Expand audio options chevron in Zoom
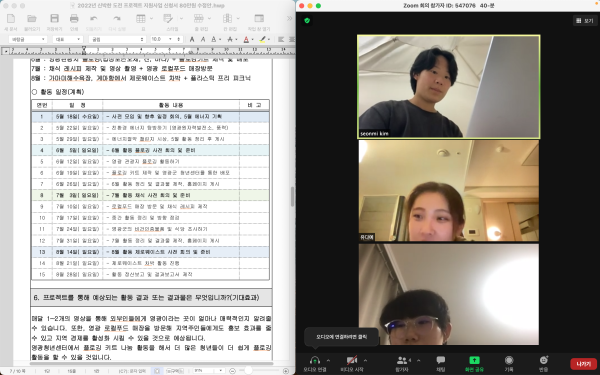Viewport: 600px width, 375px height. (328, 360)
